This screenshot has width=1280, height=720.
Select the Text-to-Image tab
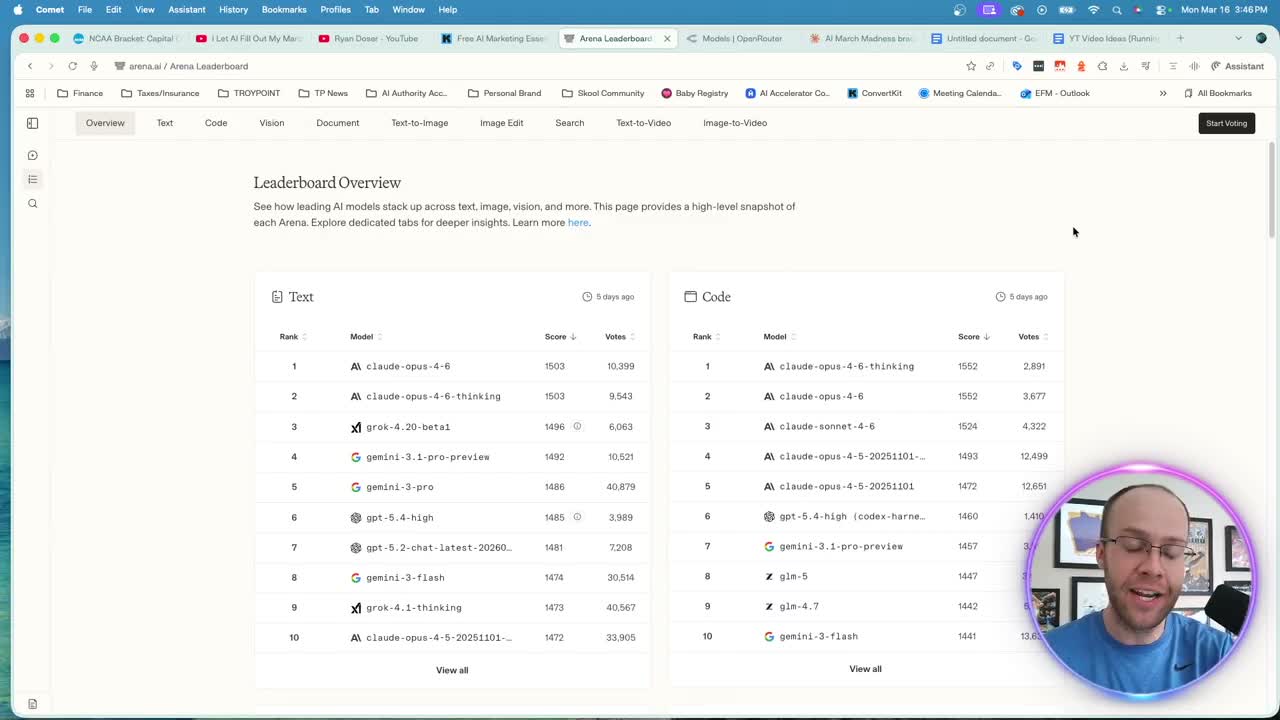420,123
